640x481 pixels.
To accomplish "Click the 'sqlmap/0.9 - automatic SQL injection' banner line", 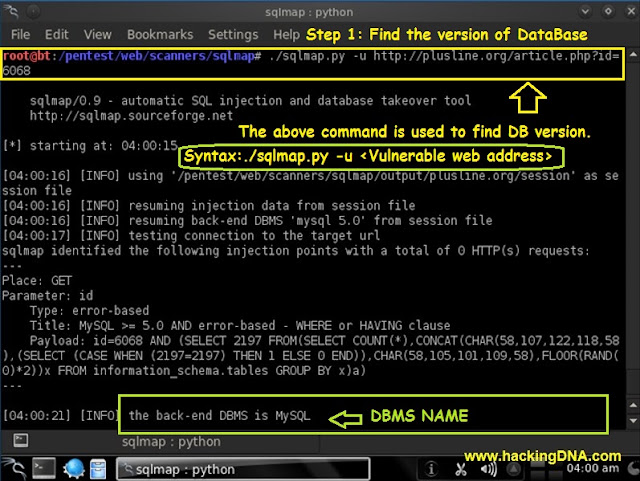I will coord(250,100).
